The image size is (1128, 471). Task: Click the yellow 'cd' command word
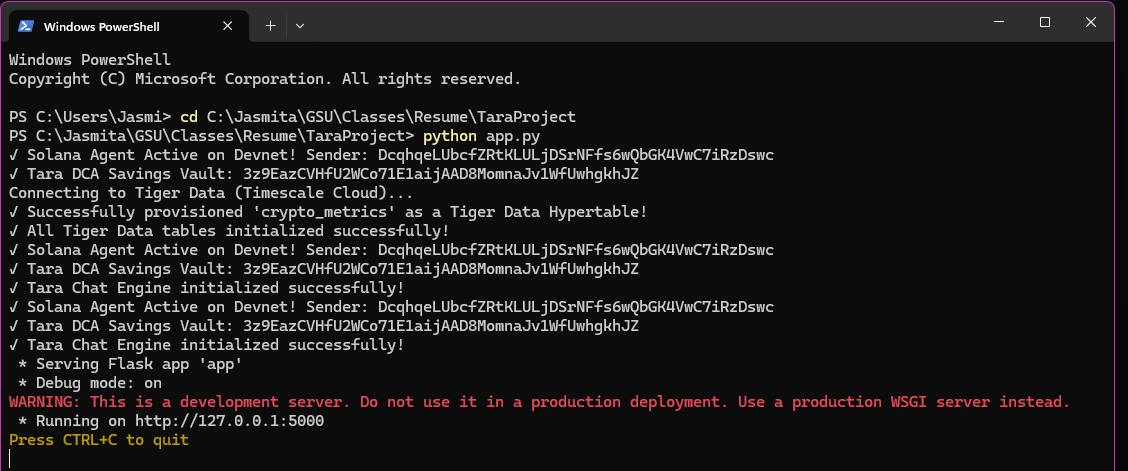coord(188,116)
